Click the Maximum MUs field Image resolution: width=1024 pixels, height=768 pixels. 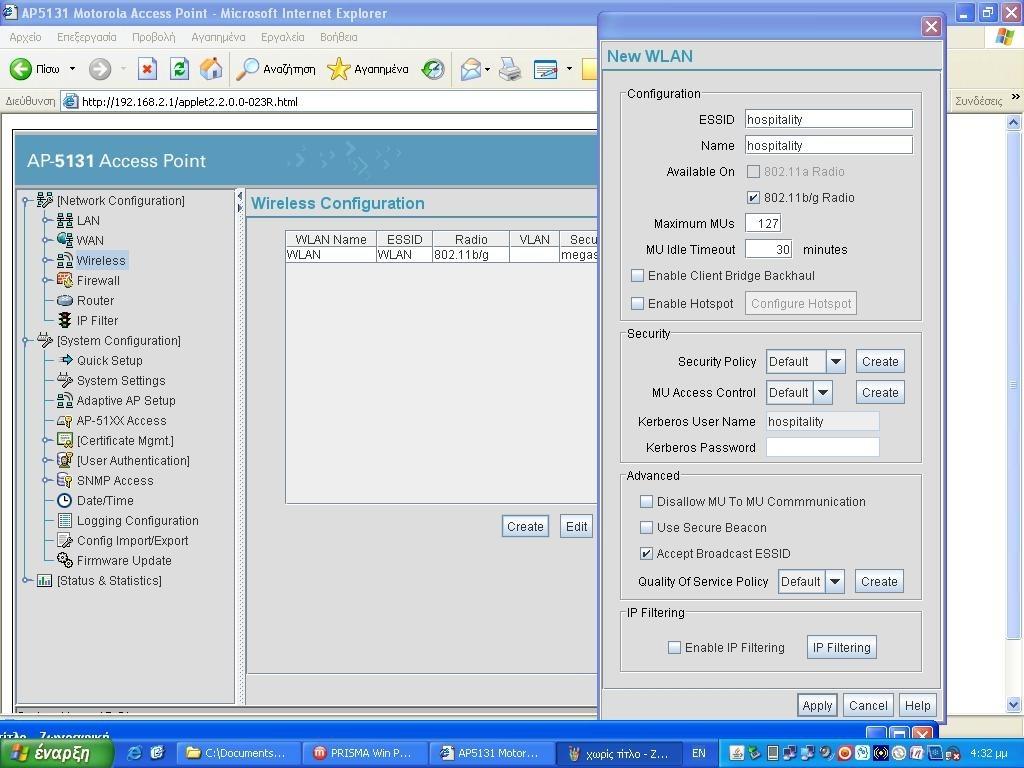point(763,223)
